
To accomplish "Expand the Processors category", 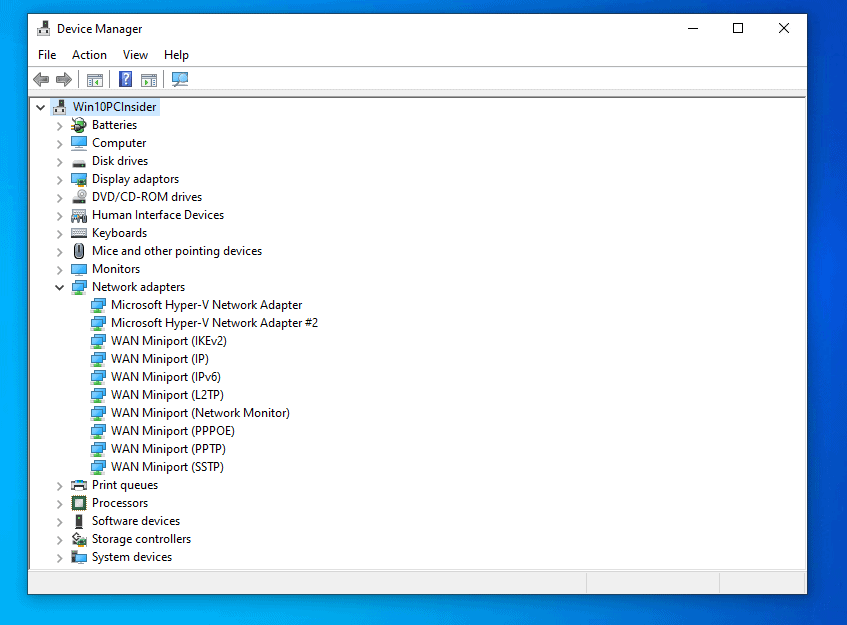I will [x=59, y=503].
